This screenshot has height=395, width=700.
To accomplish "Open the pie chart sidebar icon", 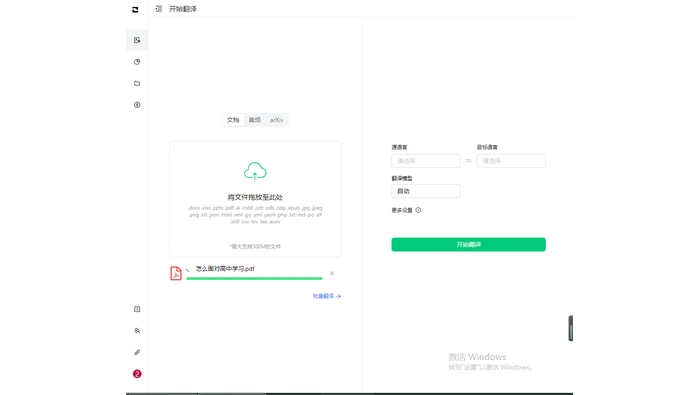I will [x=137, y=62].
